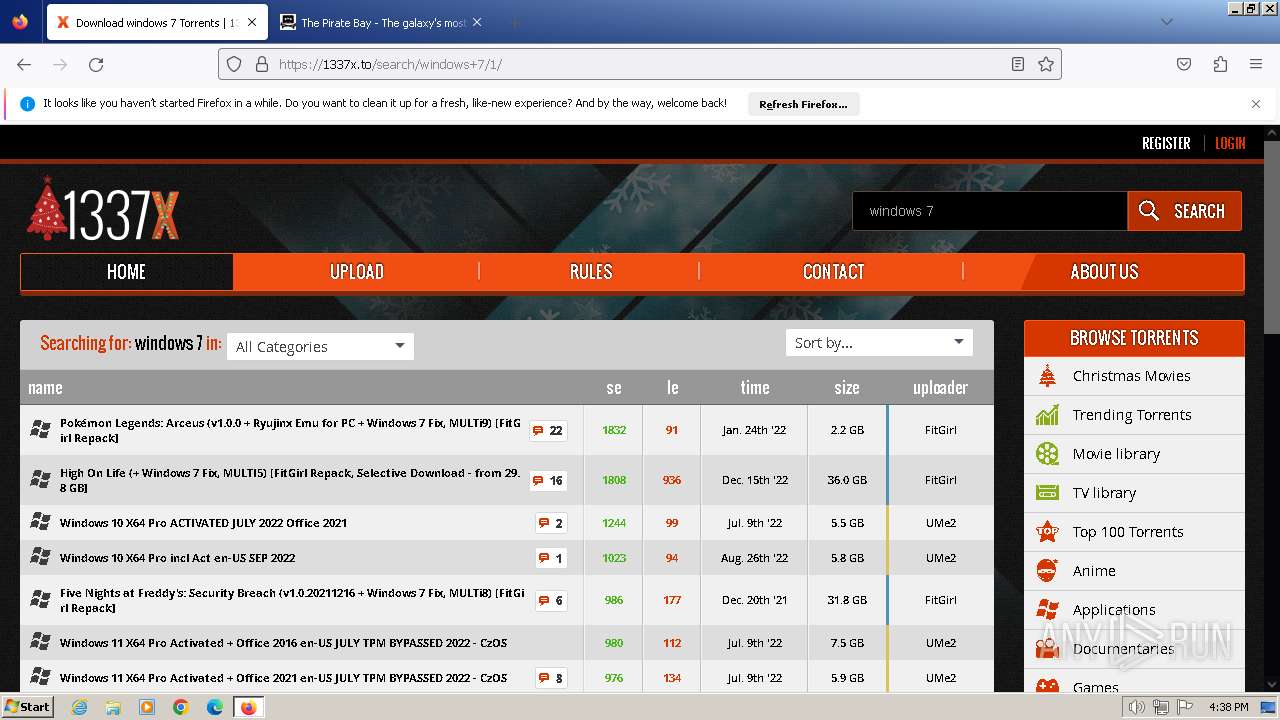Screen dimensions: 1280x720
Task: Bookmark this page with star icon
Action: [1046, 64]
